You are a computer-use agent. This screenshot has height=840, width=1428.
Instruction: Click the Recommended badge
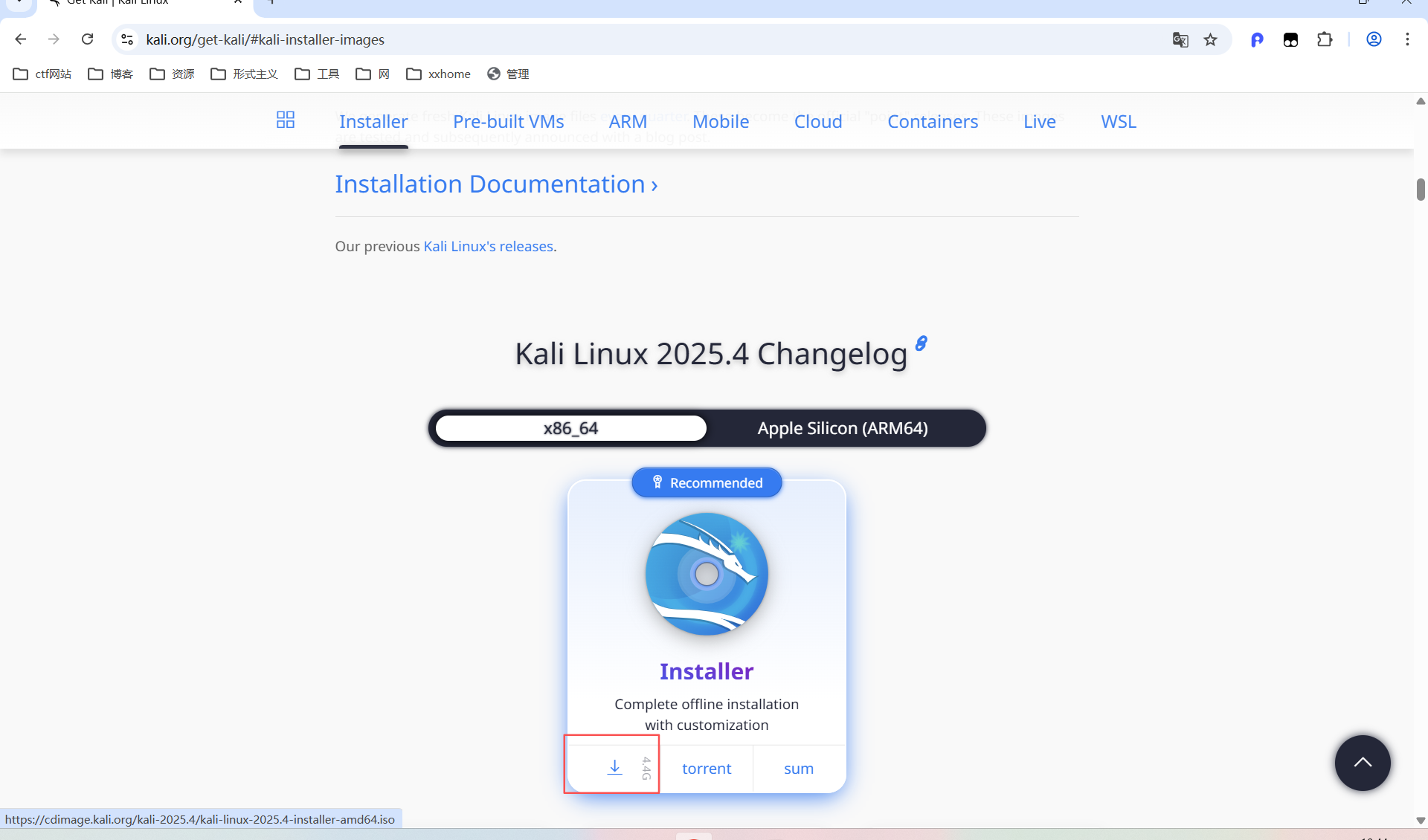point(707,482)
